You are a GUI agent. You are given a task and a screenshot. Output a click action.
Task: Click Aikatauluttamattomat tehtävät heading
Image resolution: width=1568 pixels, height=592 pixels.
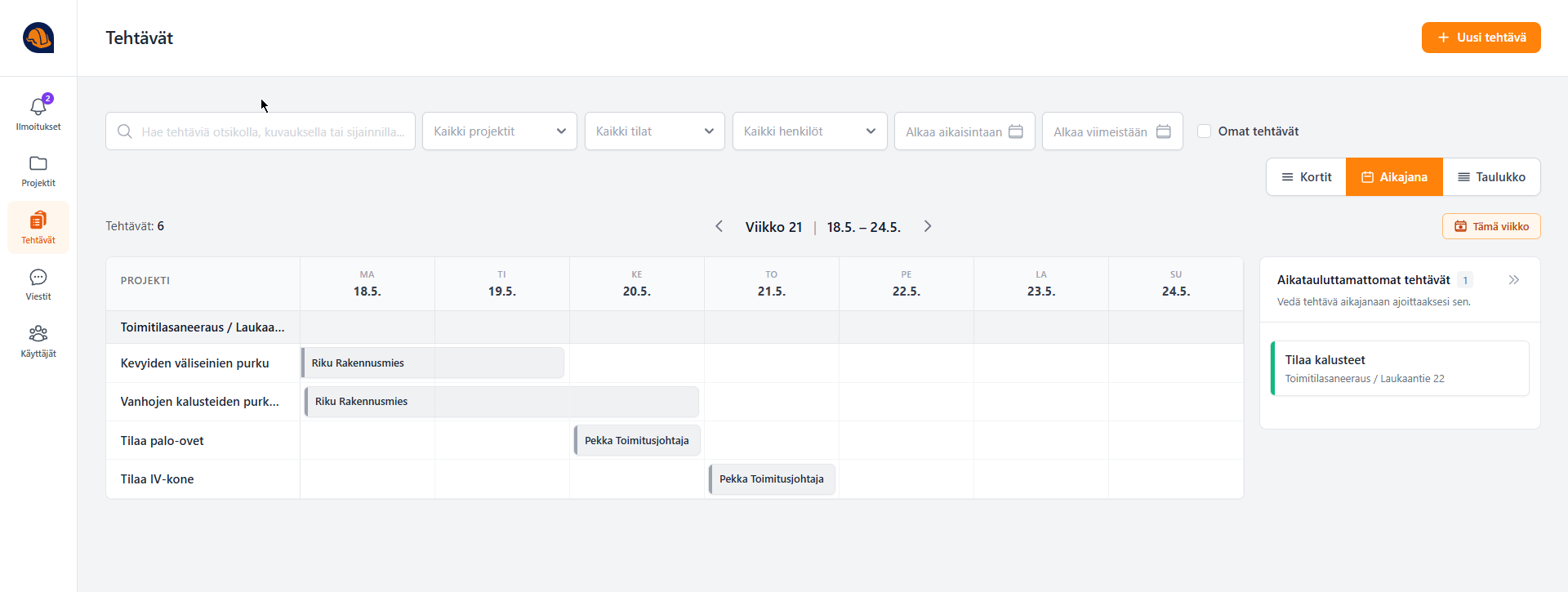pyautogui.click(x=1364, y=280)
